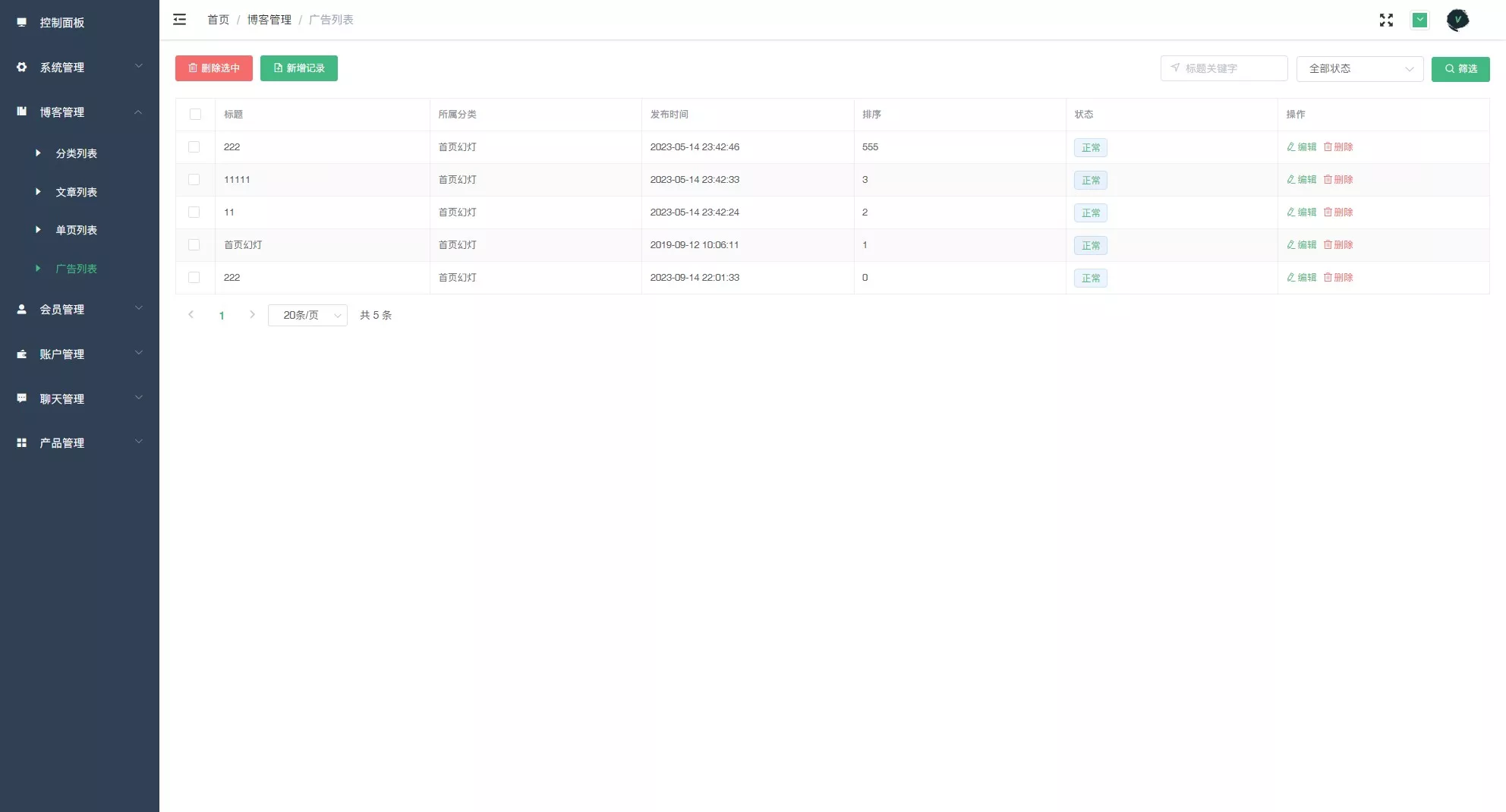Screen dimensions: 1506x812
Task: Open the 20条/页 page size dropdown
Action: point(307,316)
